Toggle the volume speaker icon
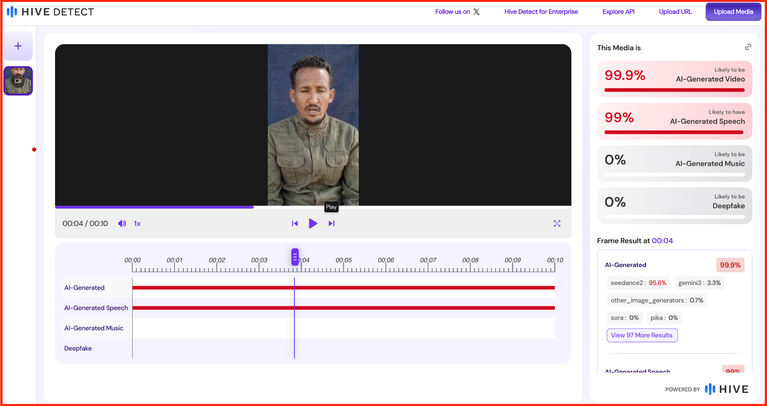Image resolution: width=767 pixels, height=406 pixels. (x=122, y=224)
